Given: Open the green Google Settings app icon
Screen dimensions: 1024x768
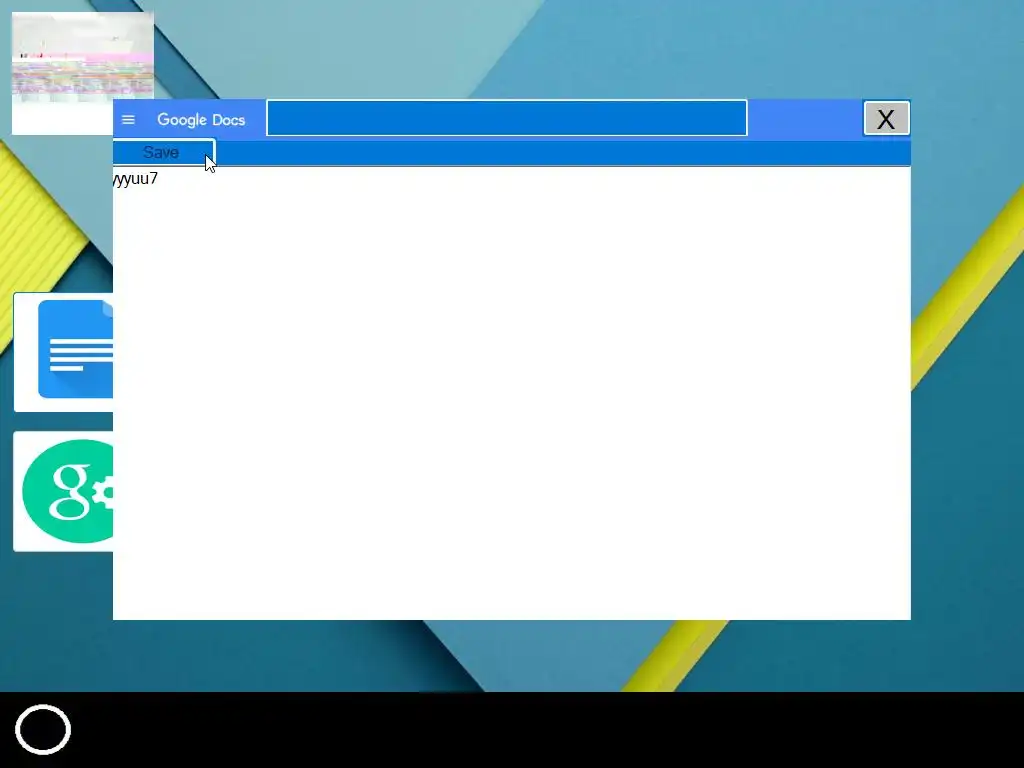Looking at the screenshot, I should tap(63, 491).
